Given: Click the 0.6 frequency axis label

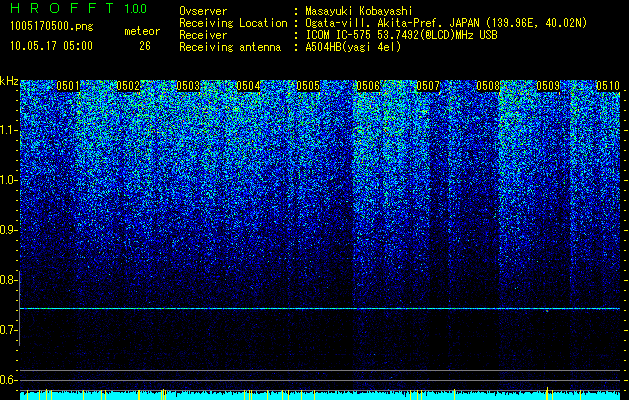Looking at the screenshot, I should click(8, 380).
